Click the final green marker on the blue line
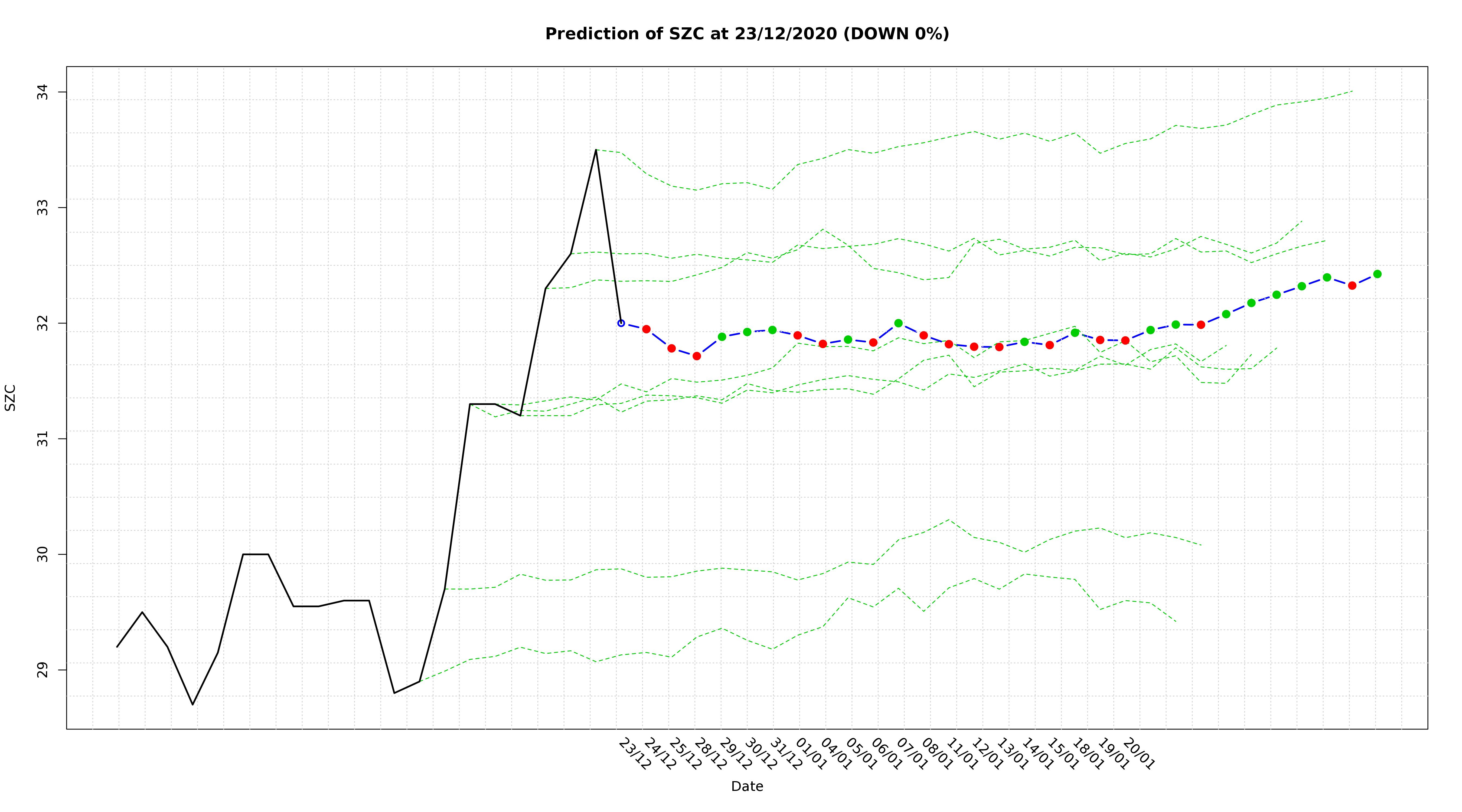The image size is (1462, 812). (x=1377, y=274)
